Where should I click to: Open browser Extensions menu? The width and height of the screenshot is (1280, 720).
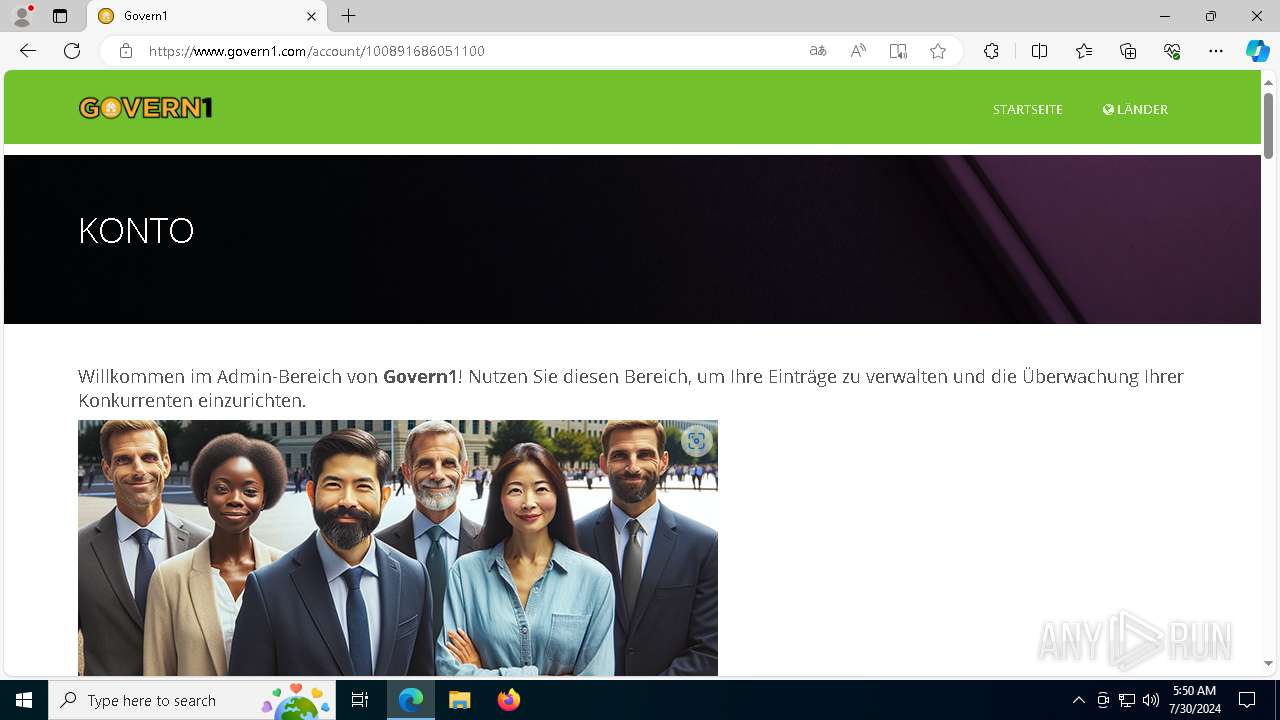[991, 51]
